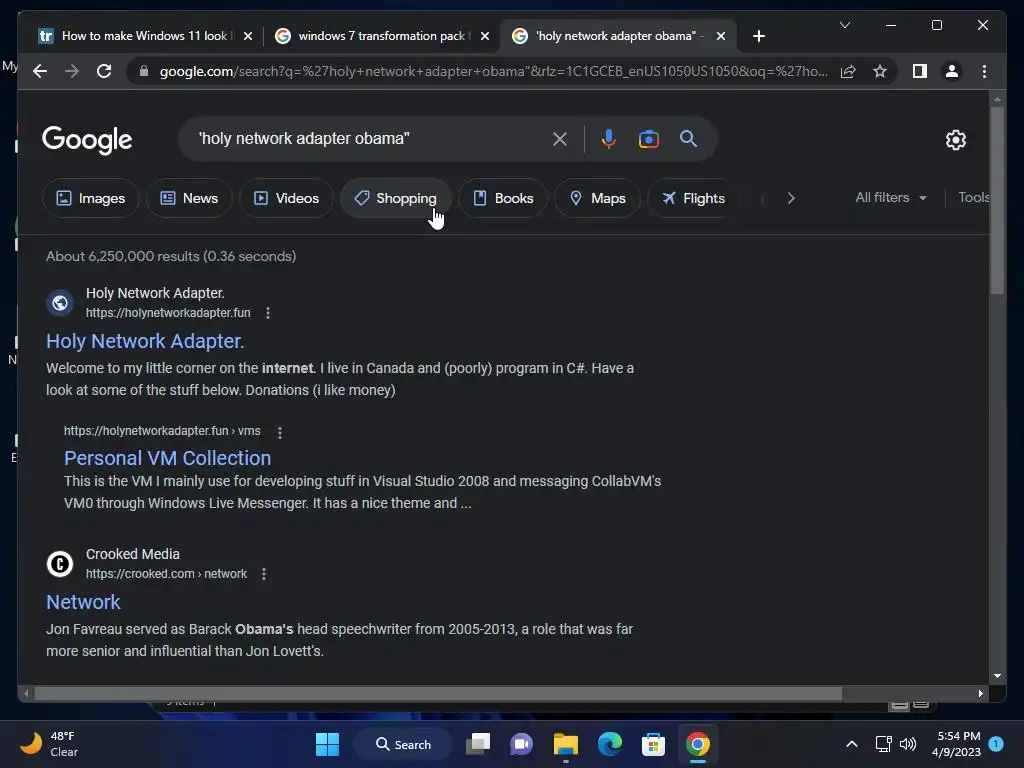The width and height of the screenshot is (1024, 768).
Task: Open the clock showing 5:54 PM
Action: coord(956,744)
